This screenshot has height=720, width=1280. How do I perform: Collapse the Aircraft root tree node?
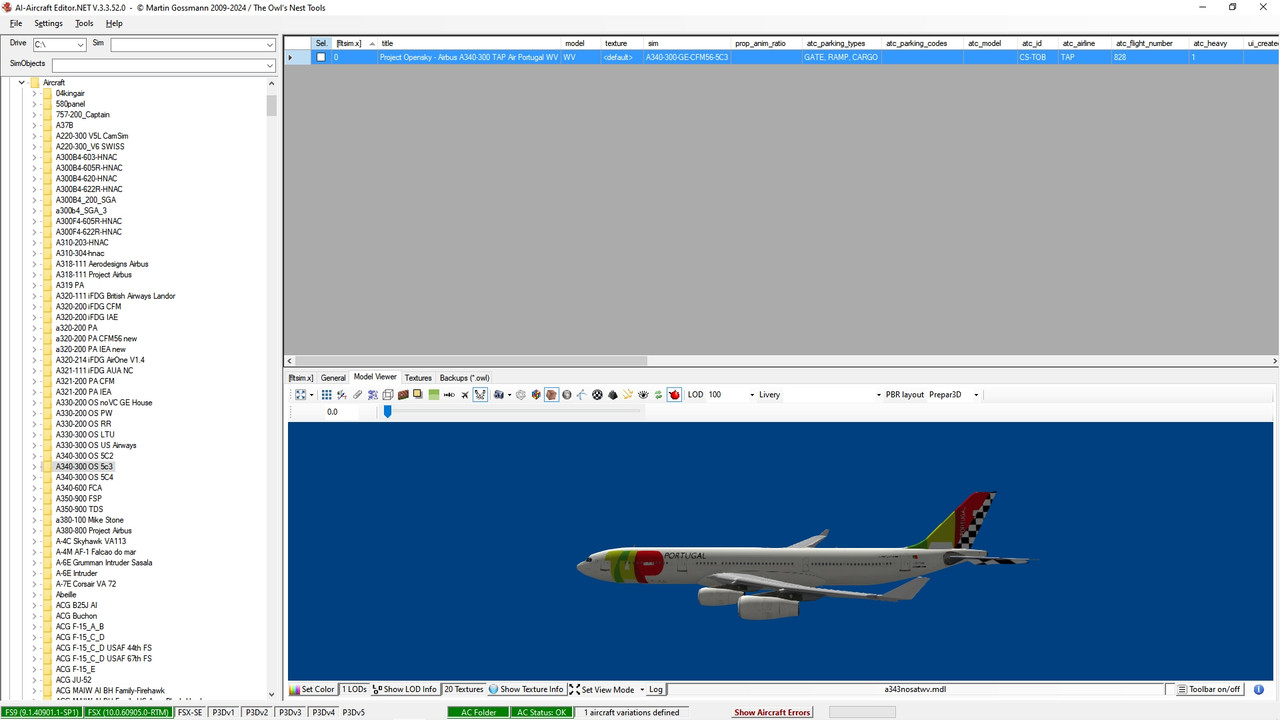click(x=21, y=83)
